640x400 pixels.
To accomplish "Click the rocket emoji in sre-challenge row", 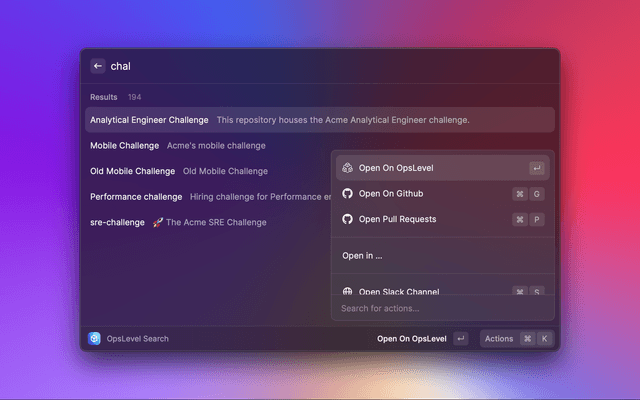I will coord(158,222).
